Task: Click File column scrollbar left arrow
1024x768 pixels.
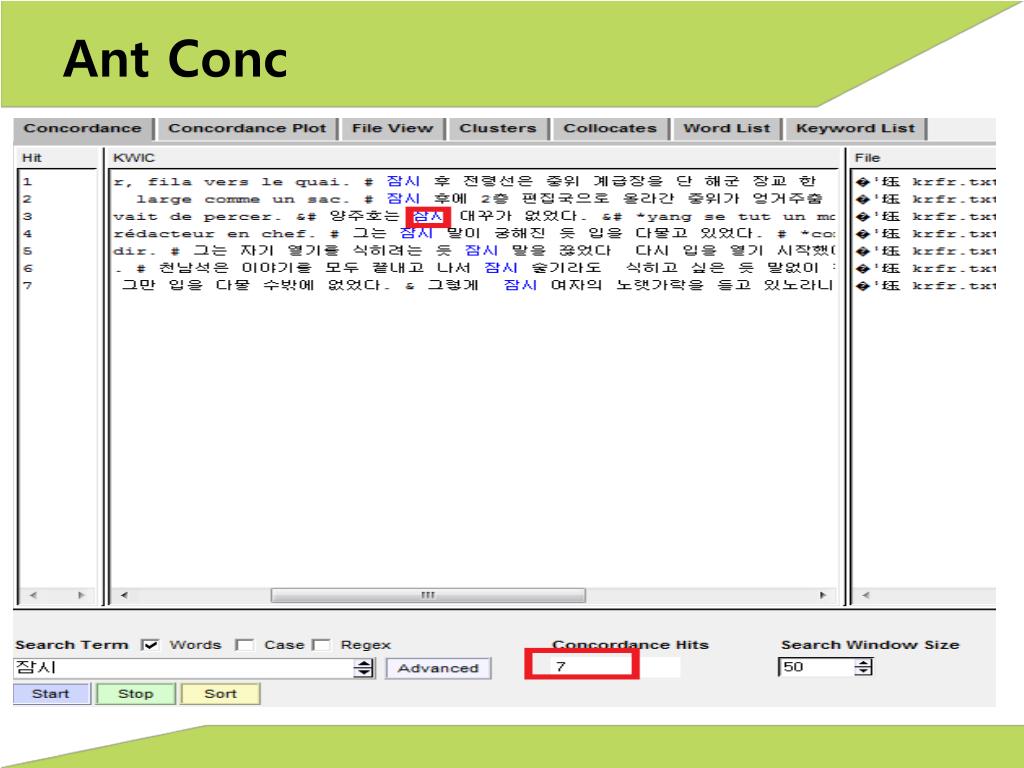Action: pos(866,595)
